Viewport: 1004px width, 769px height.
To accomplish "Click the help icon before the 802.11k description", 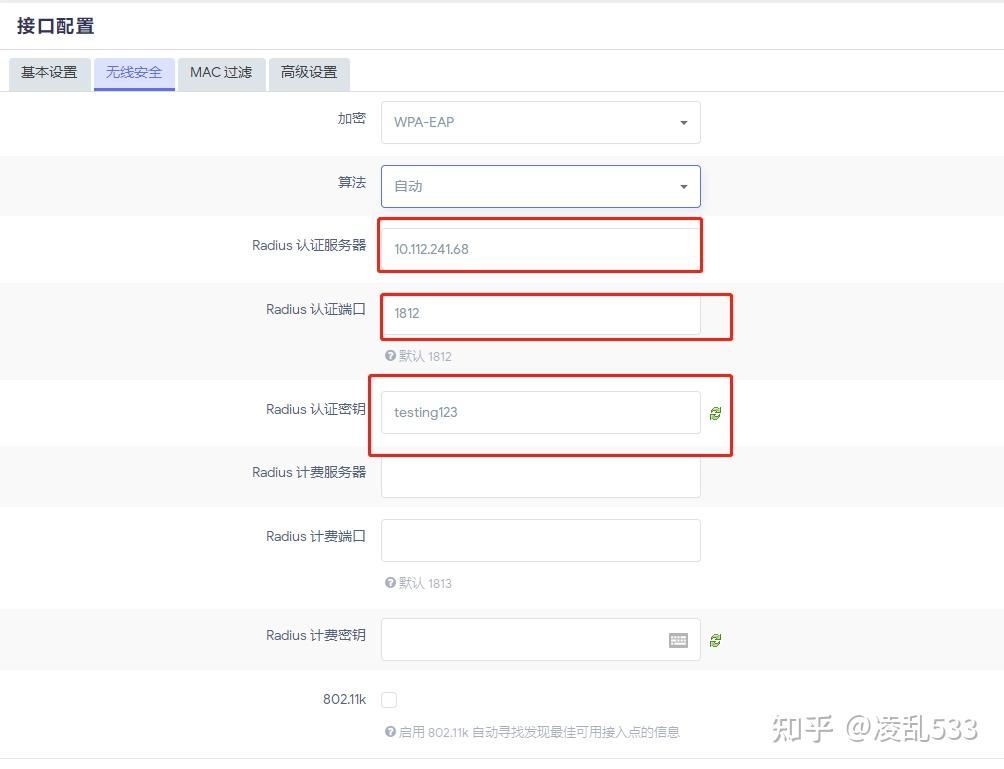I will [x=389, y=732].
